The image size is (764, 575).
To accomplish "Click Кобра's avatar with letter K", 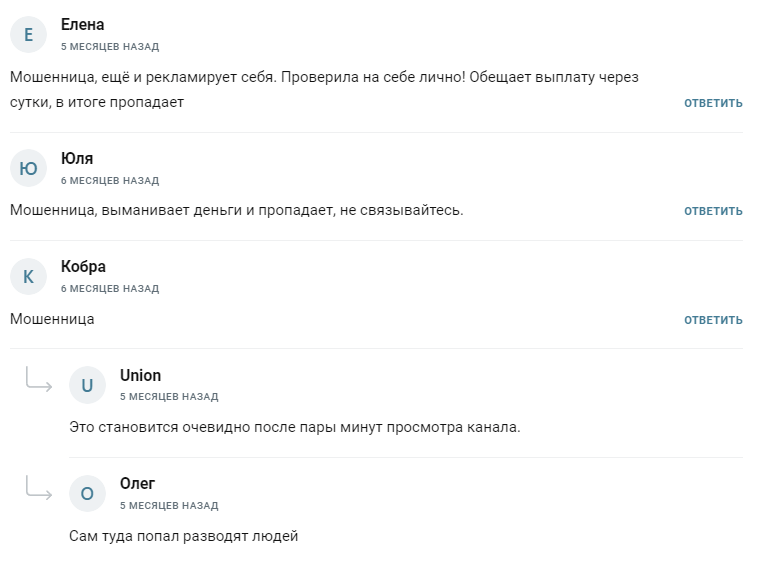I will (x=28, y=277).
